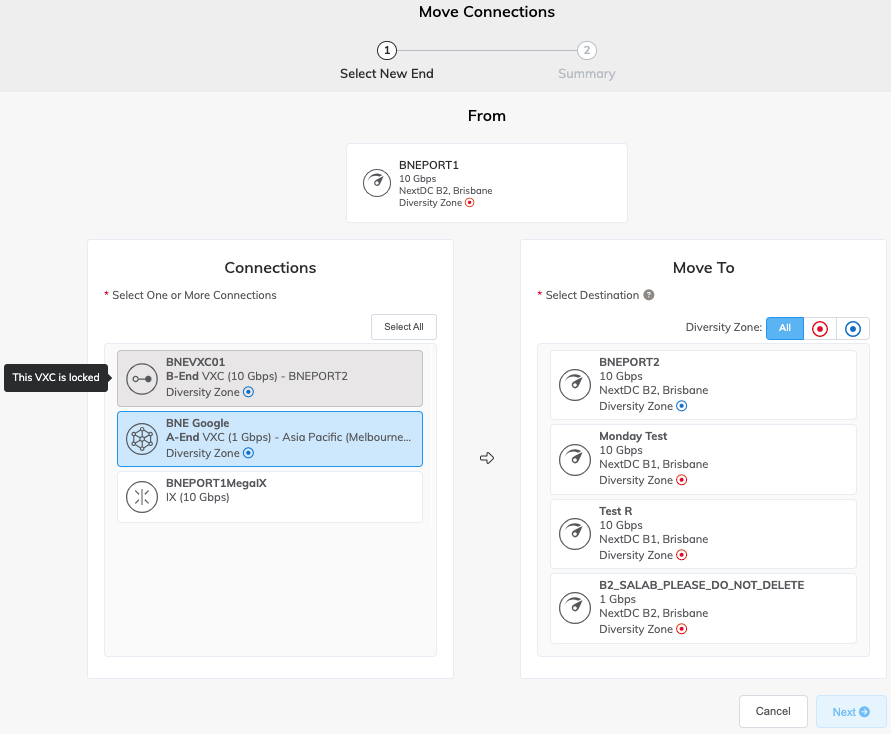Click the port icon on the Test R card
Viewport: 891px width, 734px height.
tap(575, 533)
